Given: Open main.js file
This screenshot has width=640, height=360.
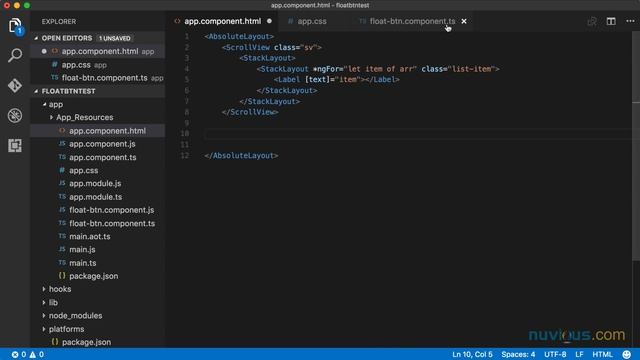Looking at the screenshot, I should 98,249.
